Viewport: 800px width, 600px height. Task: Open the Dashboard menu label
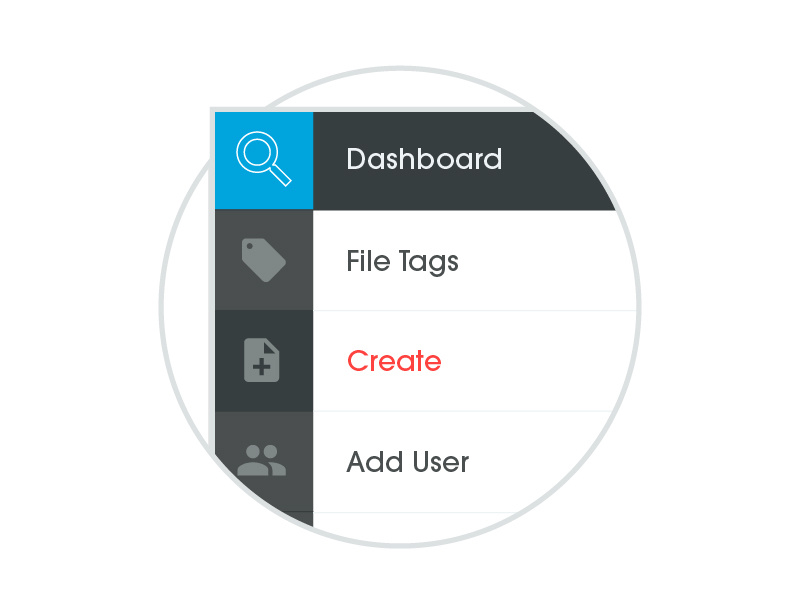424,159
